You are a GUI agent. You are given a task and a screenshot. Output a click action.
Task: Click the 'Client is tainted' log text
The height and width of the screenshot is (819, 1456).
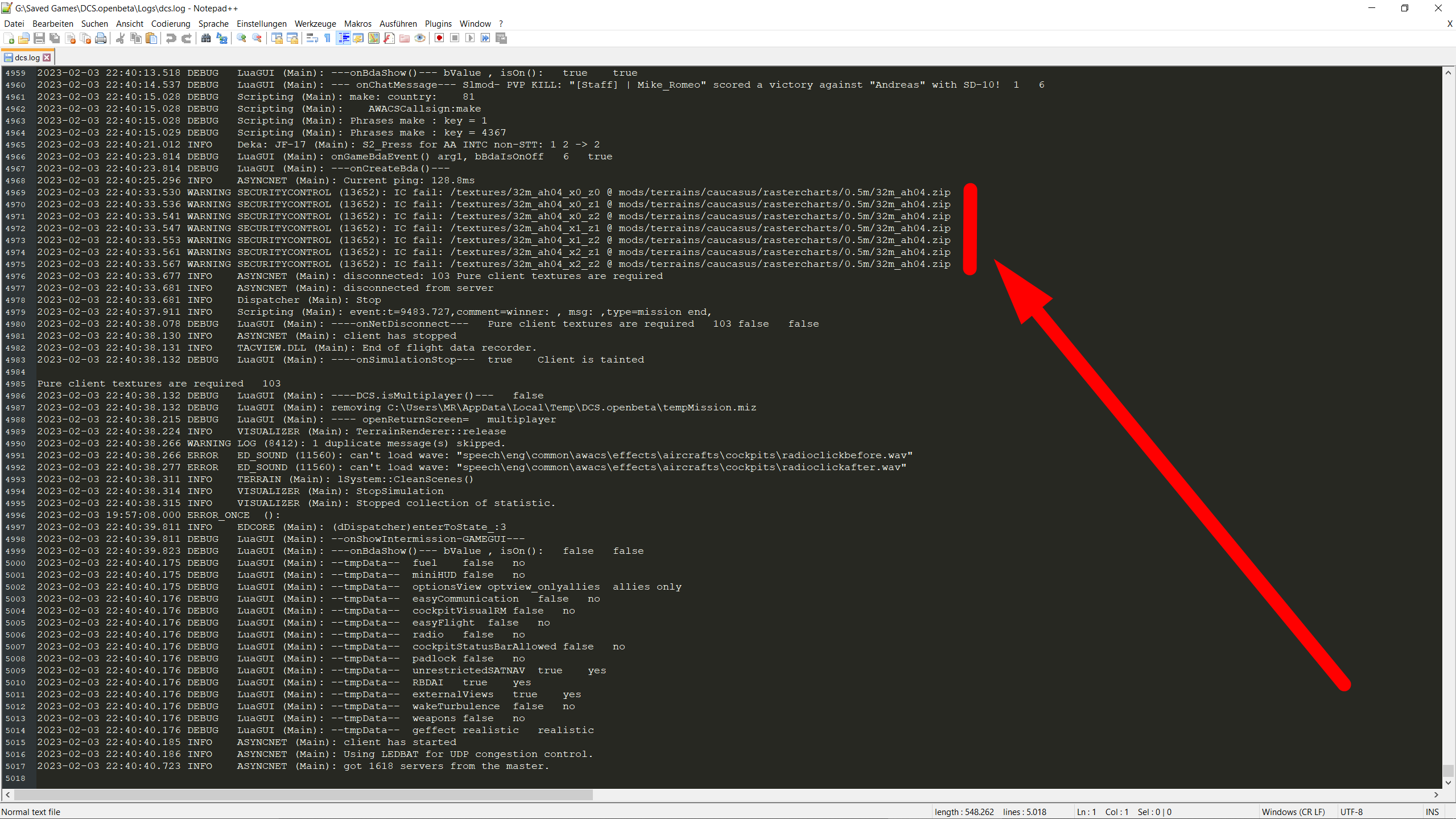click(591, 360)
